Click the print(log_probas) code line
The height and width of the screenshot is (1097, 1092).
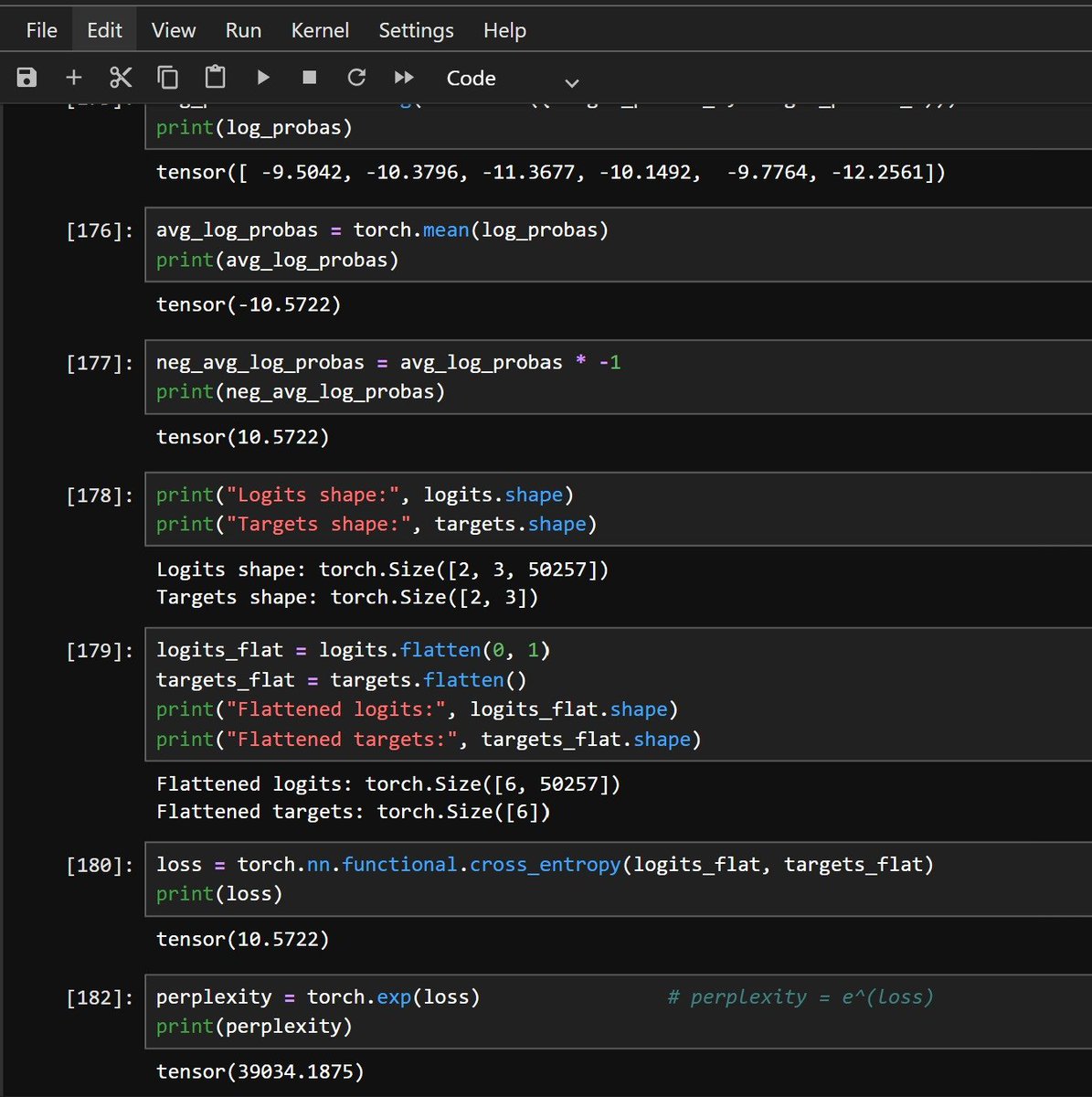[254, 127]
